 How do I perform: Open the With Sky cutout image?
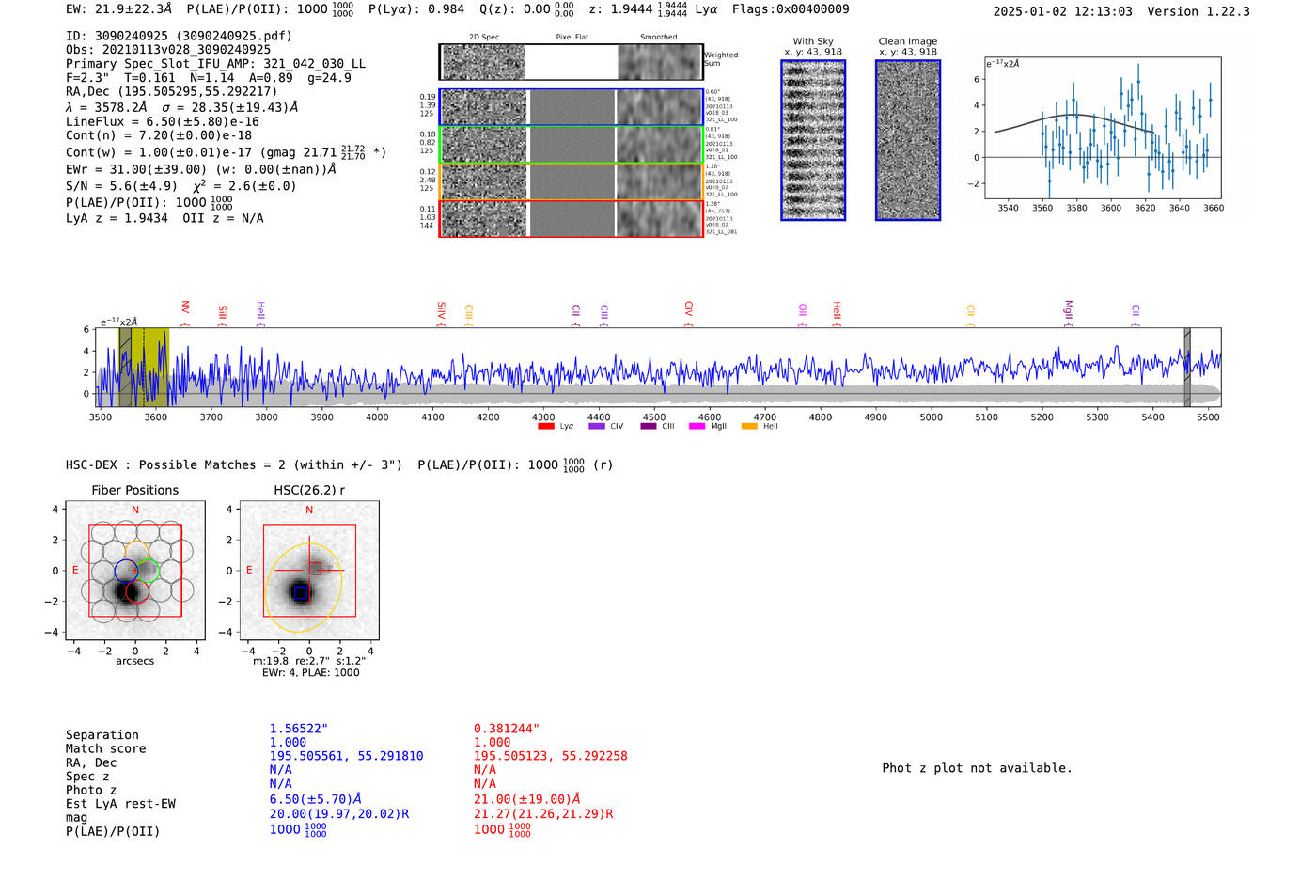click(813, 140)
